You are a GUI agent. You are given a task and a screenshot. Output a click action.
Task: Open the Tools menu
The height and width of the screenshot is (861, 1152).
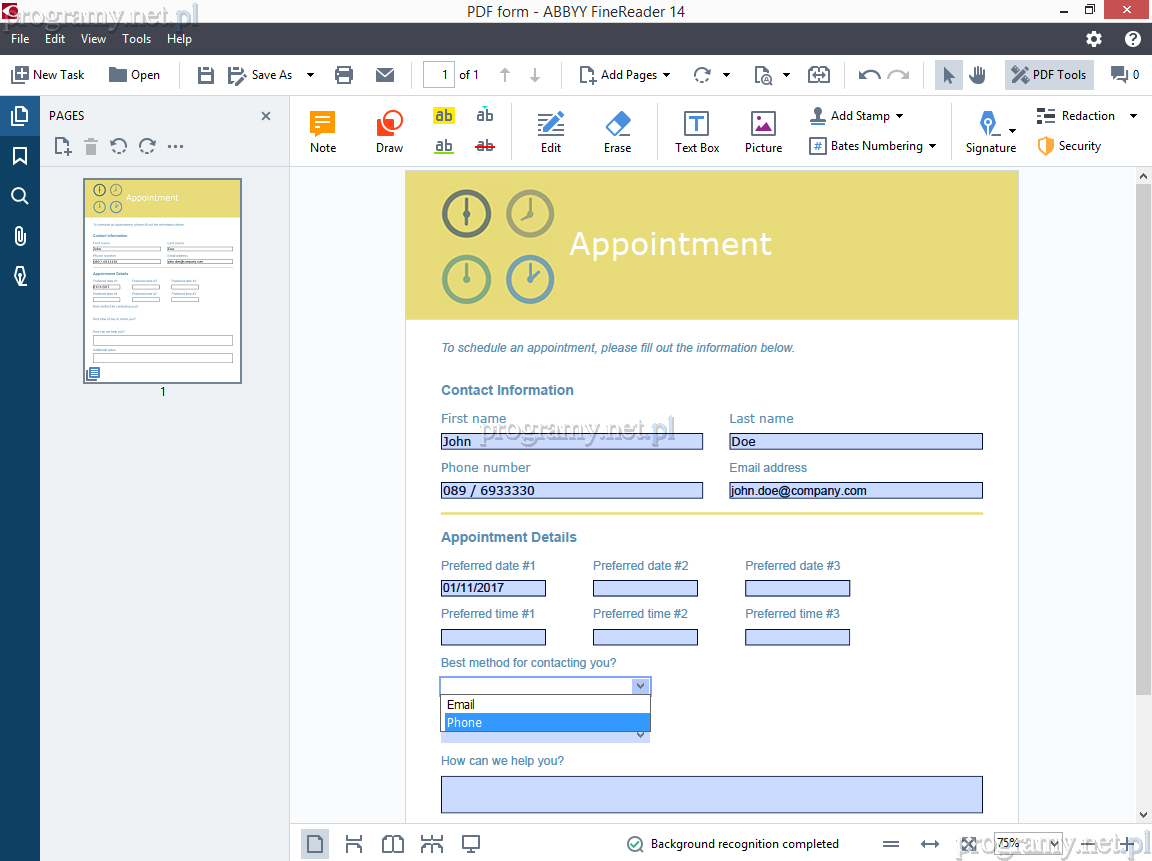pyautogui.click(x=136, y=39)
